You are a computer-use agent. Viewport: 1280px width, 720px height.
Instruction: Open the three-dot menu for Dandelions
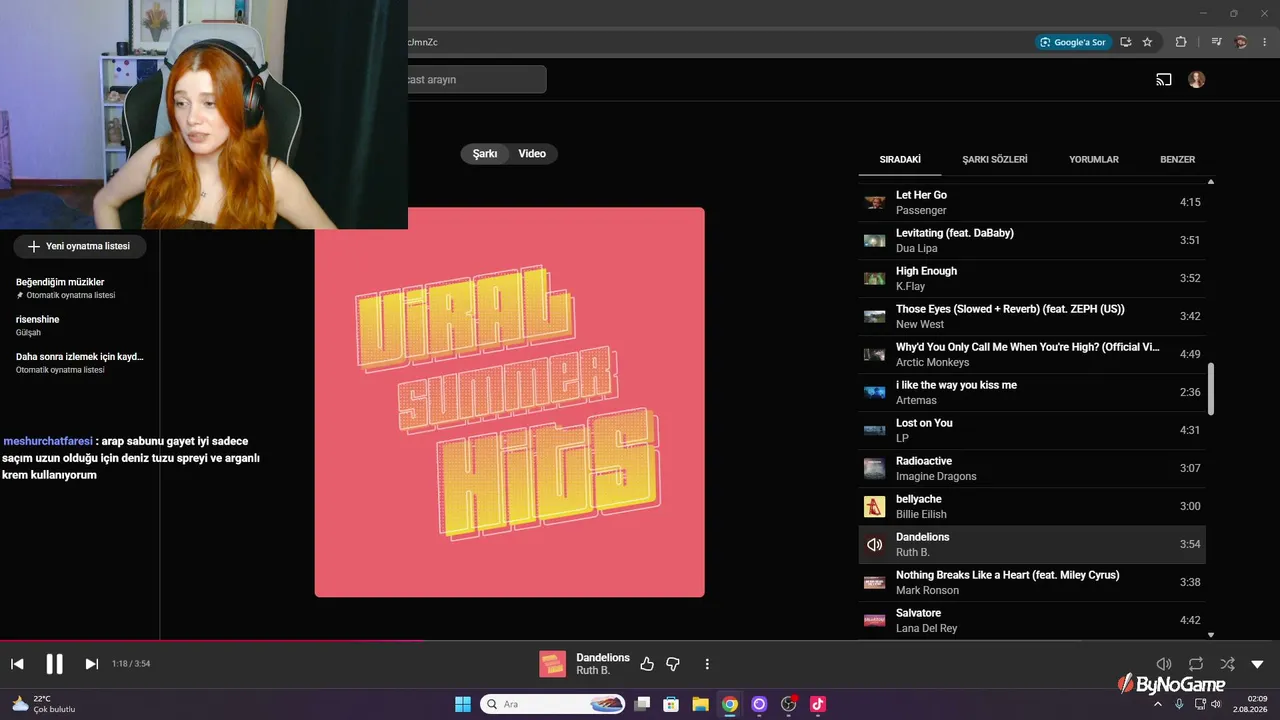tap(707, 664)
